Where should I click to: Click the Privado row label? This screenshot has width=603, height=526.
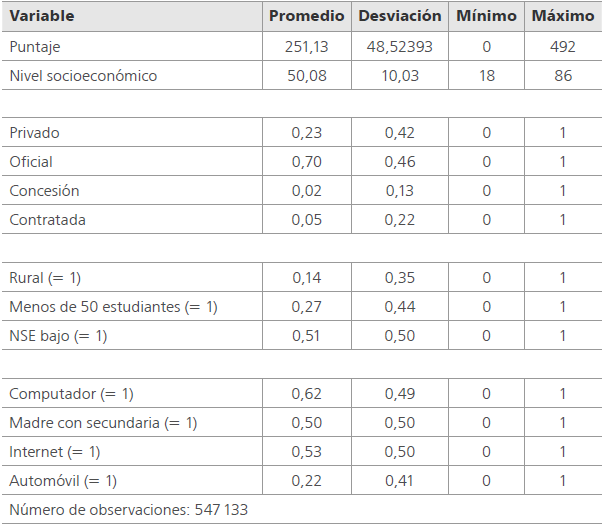[x=33, y=133]
